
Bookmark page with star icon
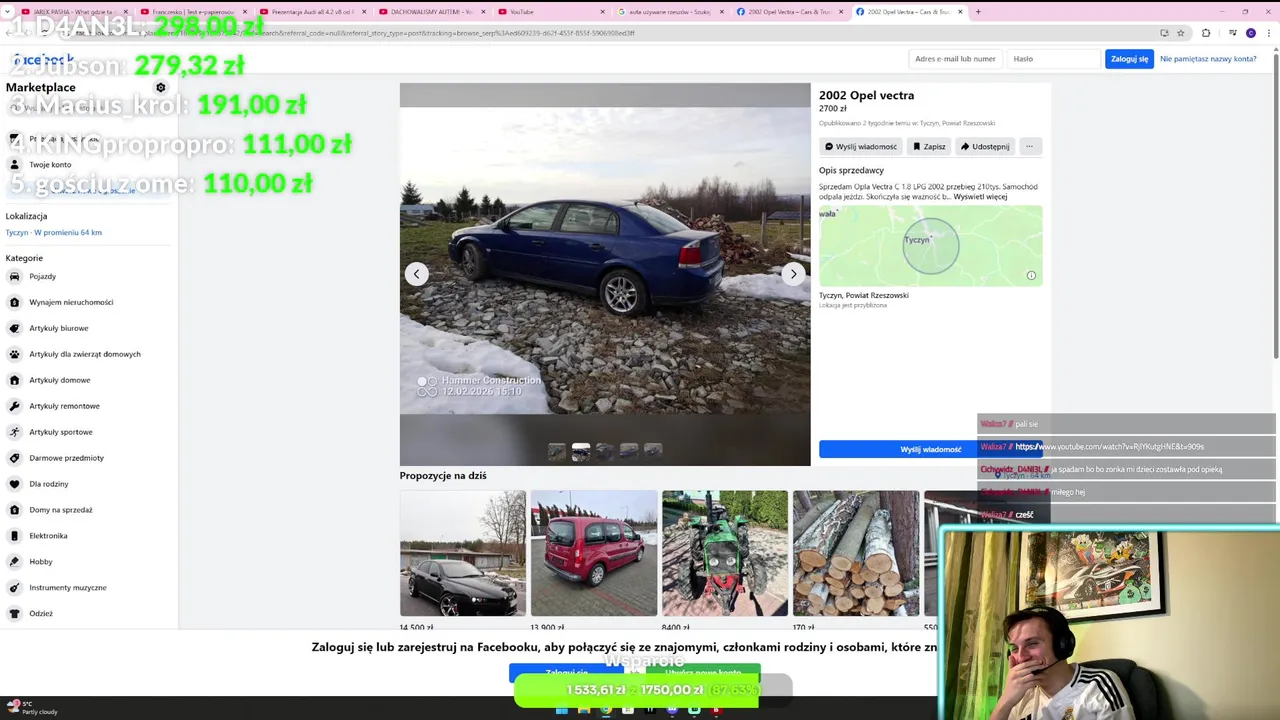point(1181,33)
